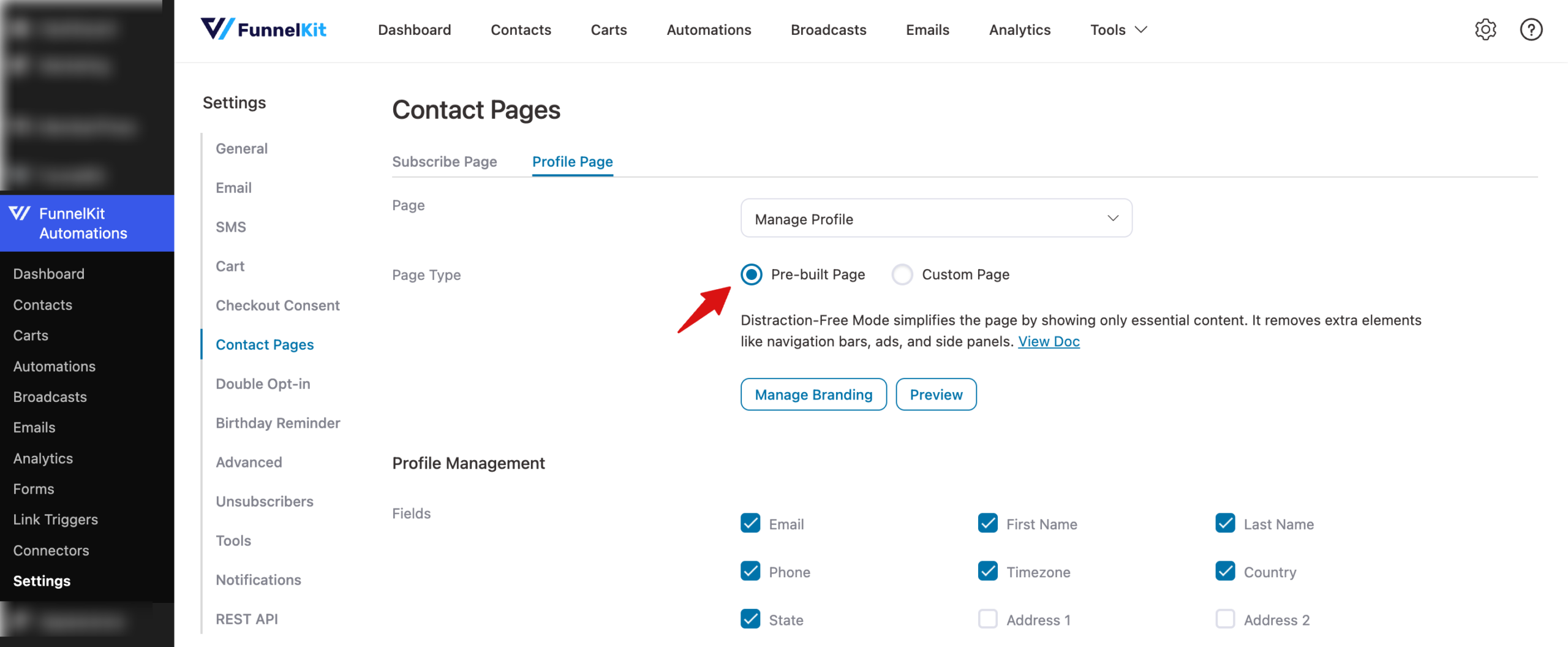Click the FunnelKit logo
The width and height of the screenshot is (1568, 647).
[263, 29]
